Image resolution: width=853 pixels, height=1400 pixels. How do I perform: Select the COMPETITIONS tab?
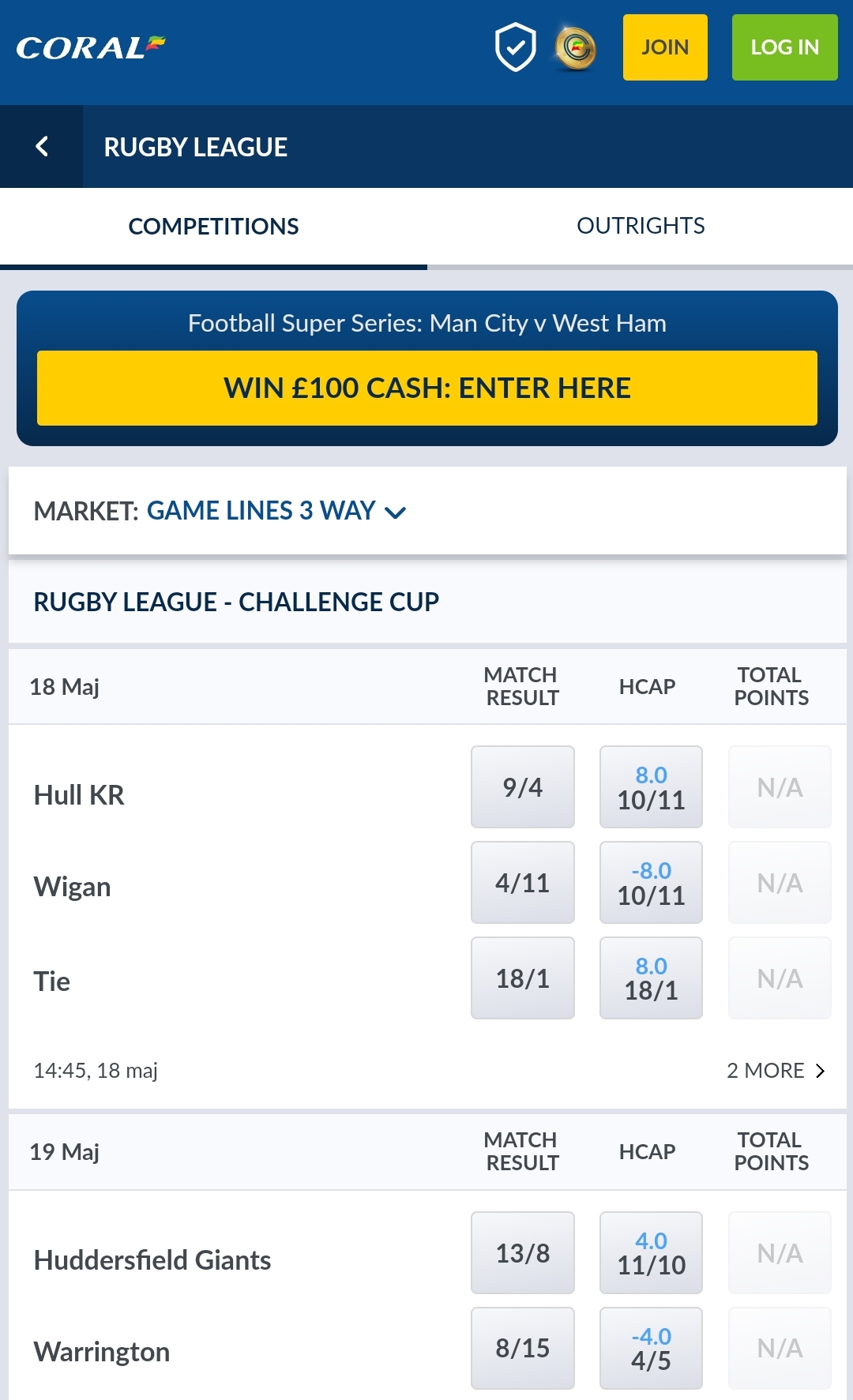213,226
